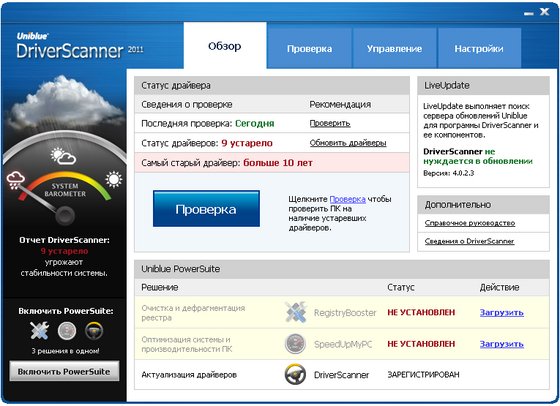Viewport: 560px width, 406px height.
Task: Switch to the Управление tab
Action: (x=394, y=49)
